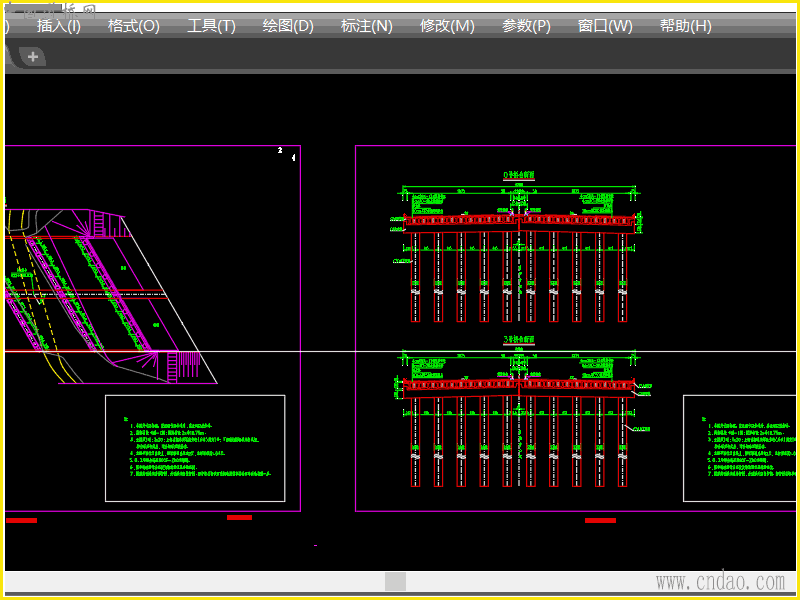
Task: Click the 帮助(H) help menu
Action: [x=685, y=26]
